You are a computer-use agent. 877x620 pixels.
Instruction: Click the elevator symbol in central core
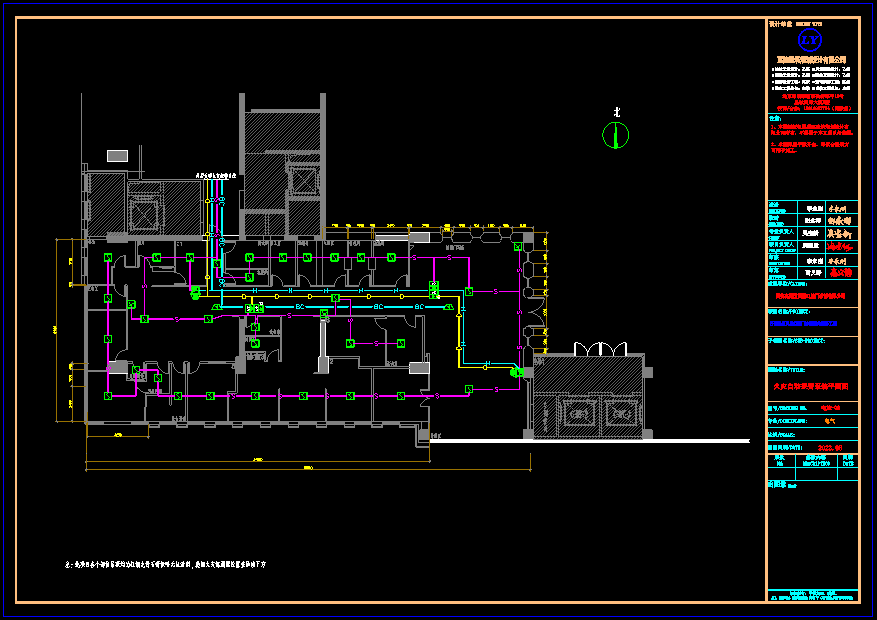click(x=302, y=181)
